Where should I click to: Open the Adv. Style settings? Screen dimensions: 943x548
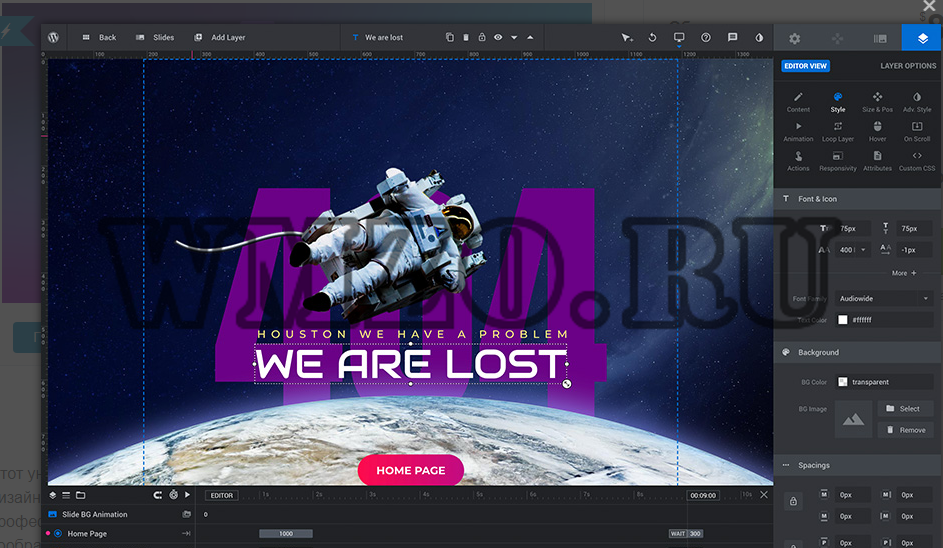pos(917,102)
